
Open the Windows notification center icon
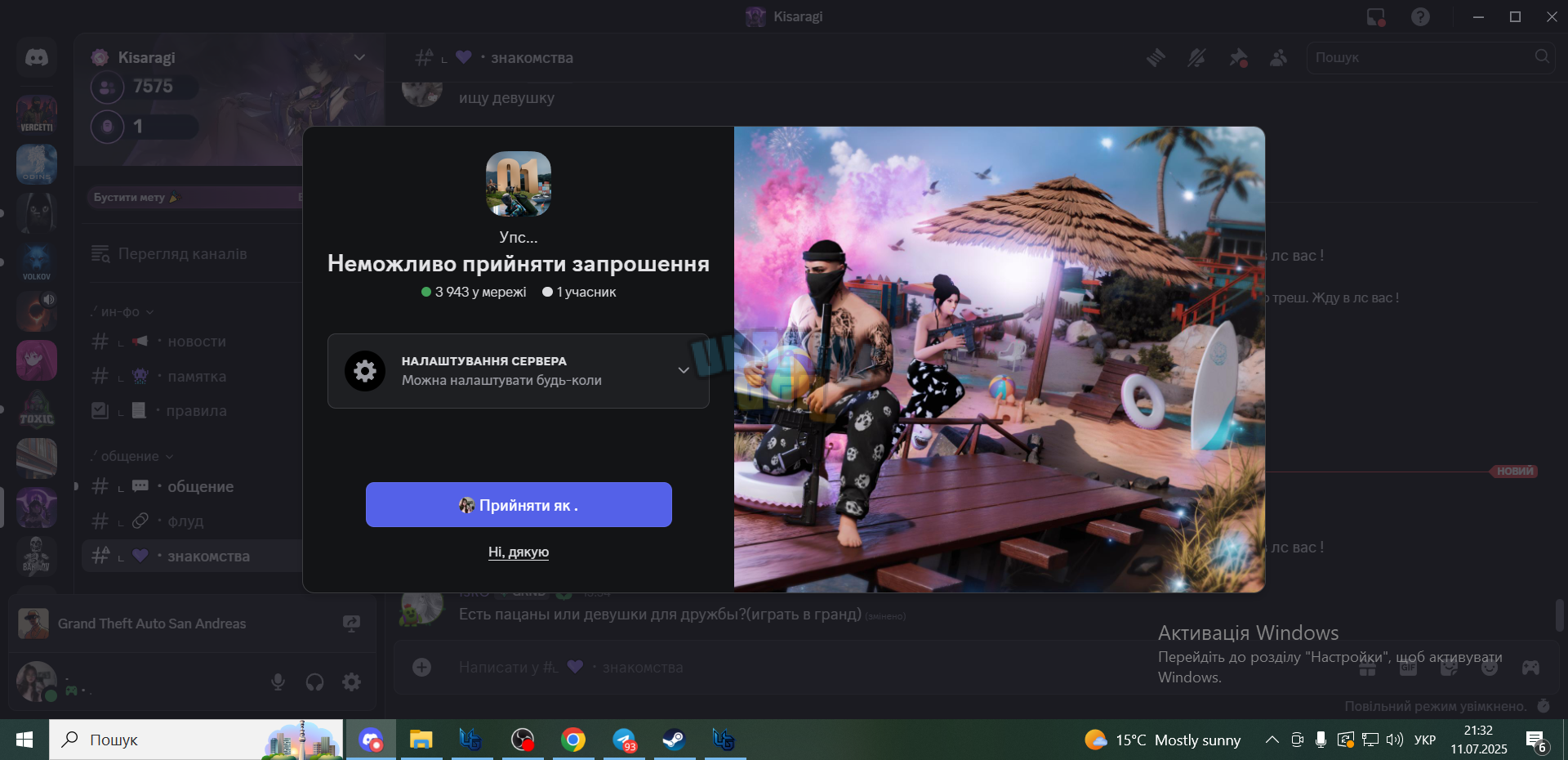tap(1536, 741)
